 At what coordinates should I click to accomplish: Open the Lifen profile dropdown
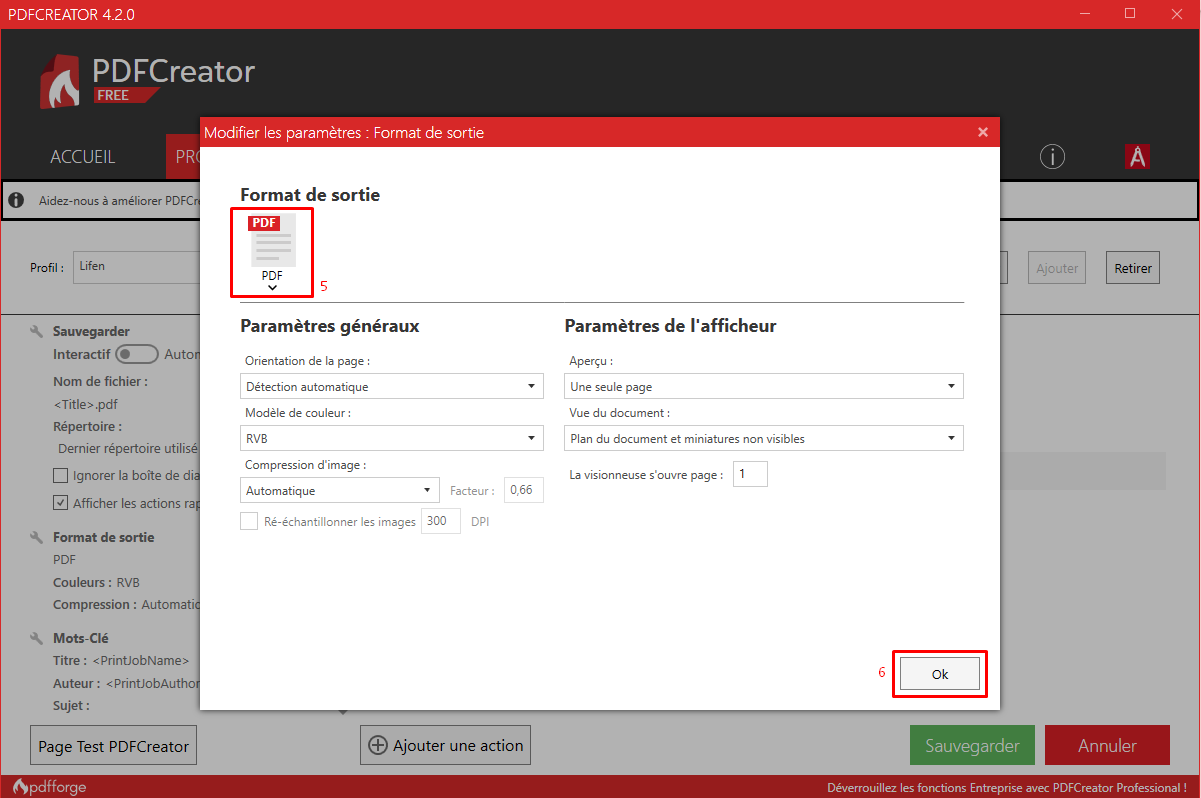[x=137, y=267]
